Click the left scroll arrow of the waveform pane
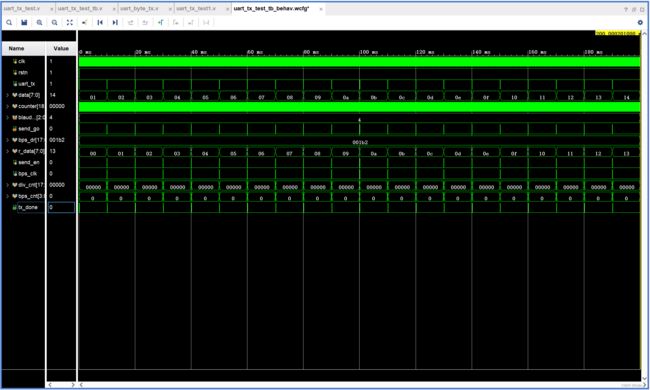650x390 pixels. (82, 385)
